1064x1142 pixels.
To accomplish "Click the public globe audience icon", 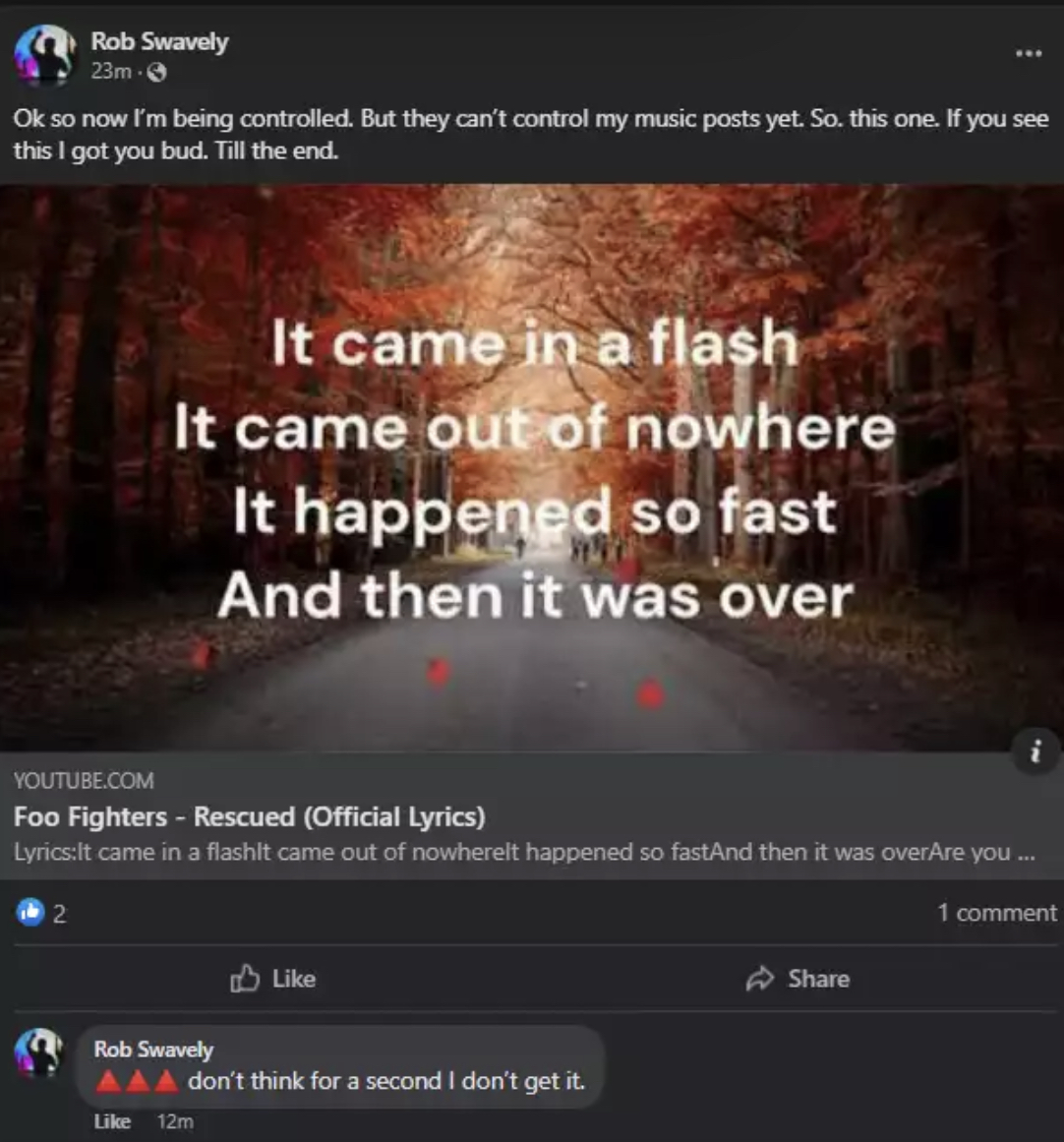I will 157,72.
